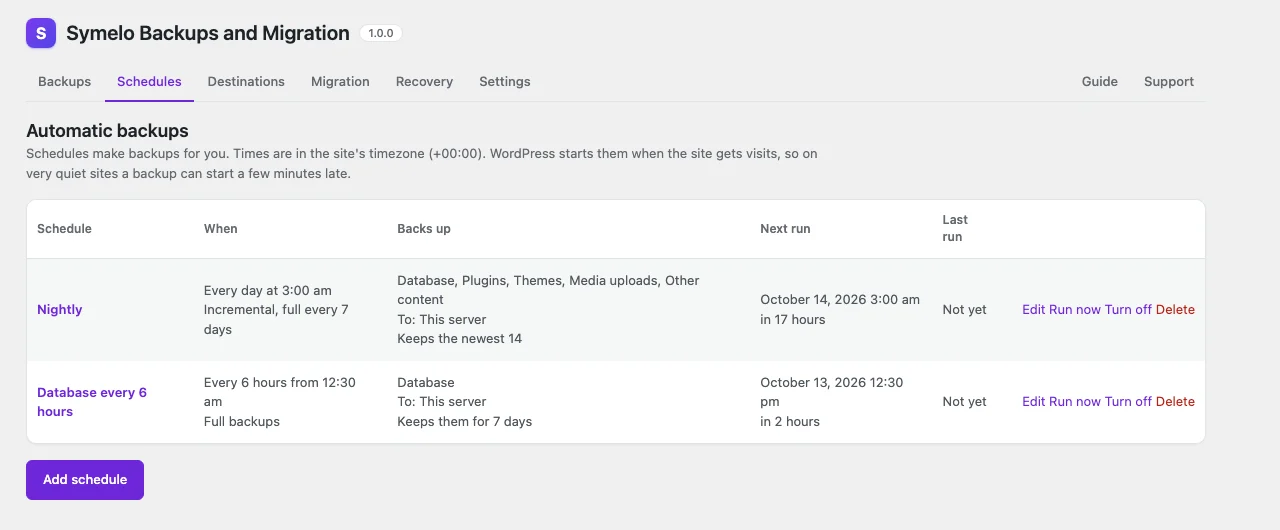Delete the Nightly schedule
1280x530 pixels.
coord(1175,310)
